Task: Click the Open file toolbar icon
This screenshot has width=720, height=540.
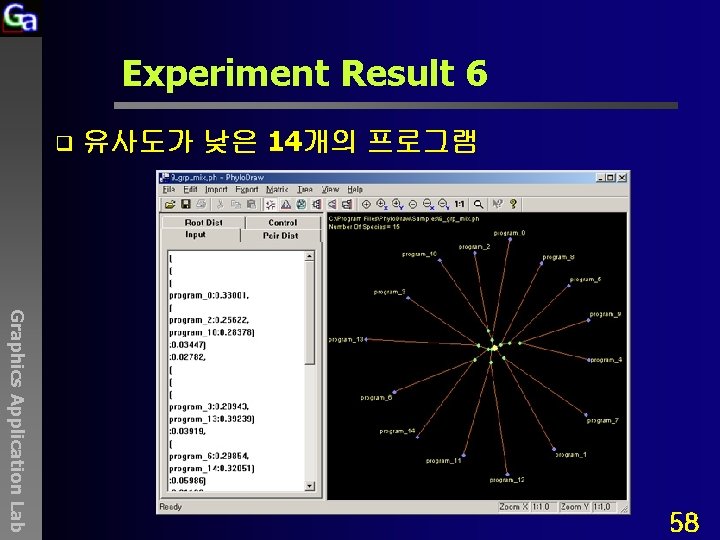Action: (x=170, y=204)
